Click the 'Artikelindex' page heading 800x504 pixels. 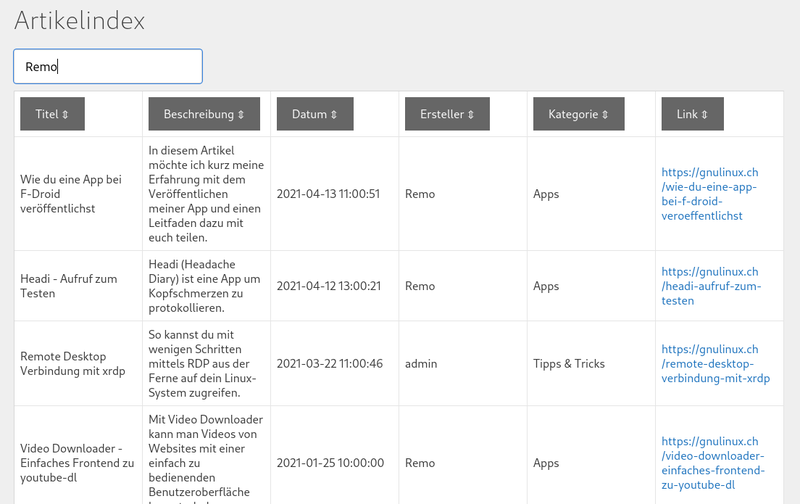pos(80,21)
